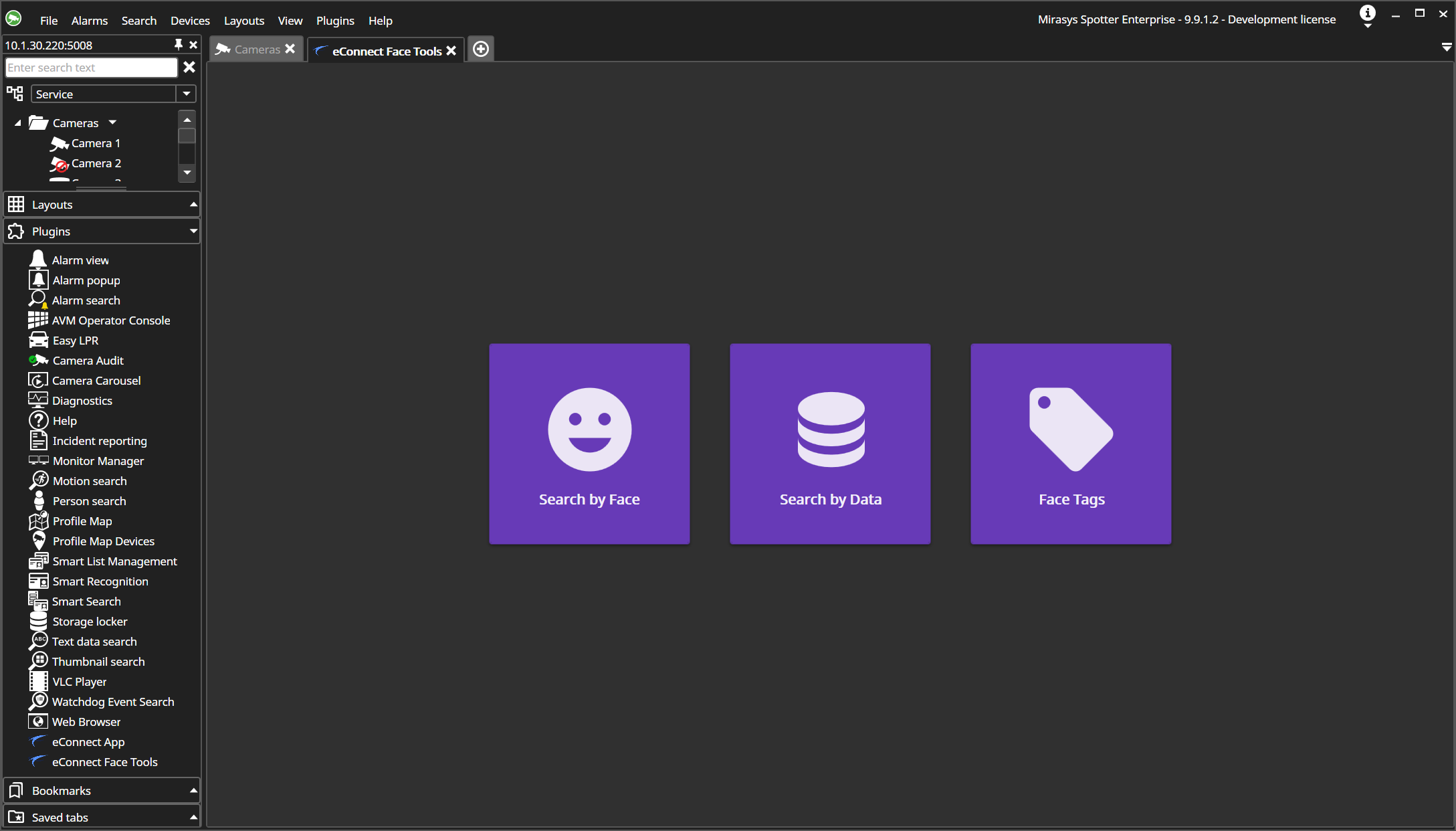Launch the Thumbnail search icon
1456x831 pixels.
[38, 661]
